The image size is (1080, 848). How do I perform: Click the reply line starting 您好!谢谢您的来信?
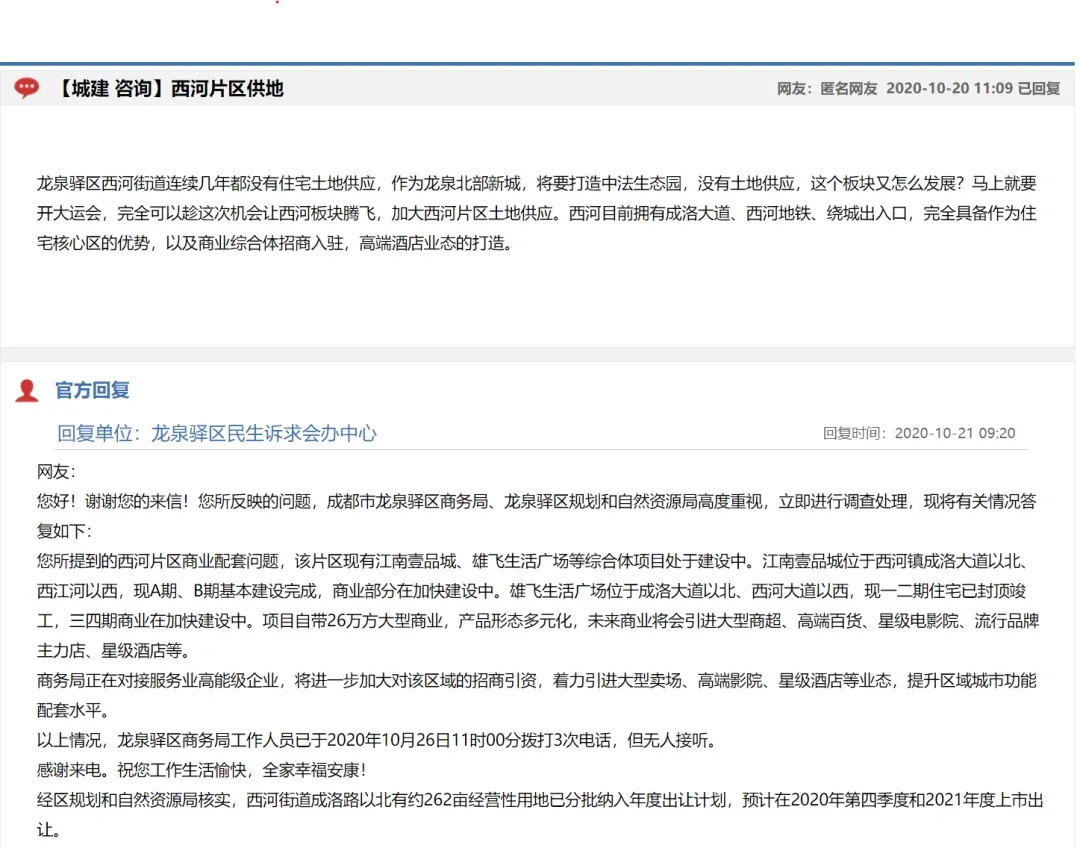(537, 516)
